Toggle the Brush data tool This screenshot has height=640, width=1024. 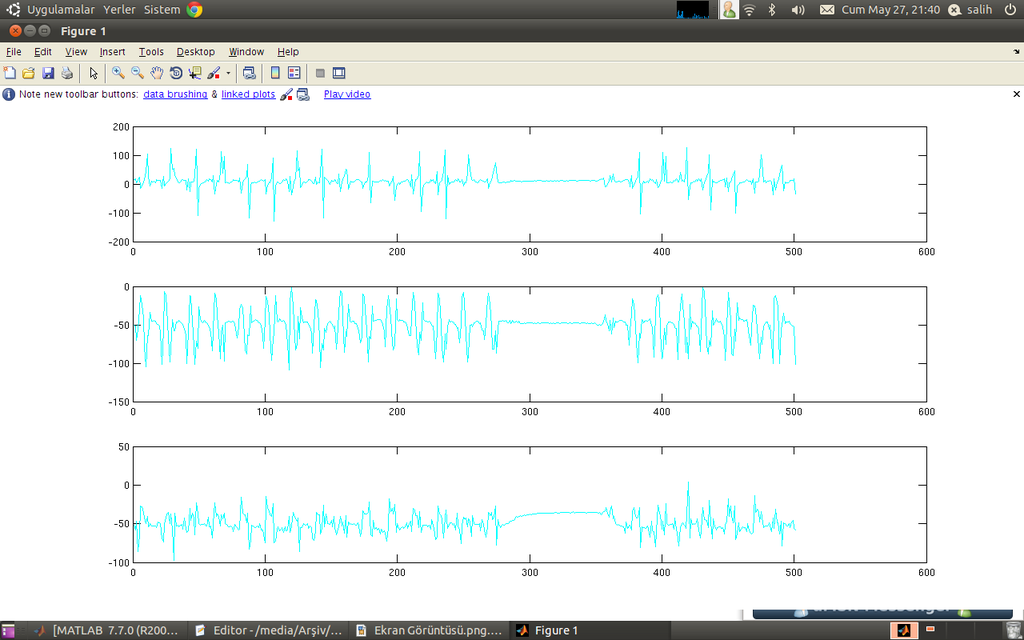click(214, 73)
